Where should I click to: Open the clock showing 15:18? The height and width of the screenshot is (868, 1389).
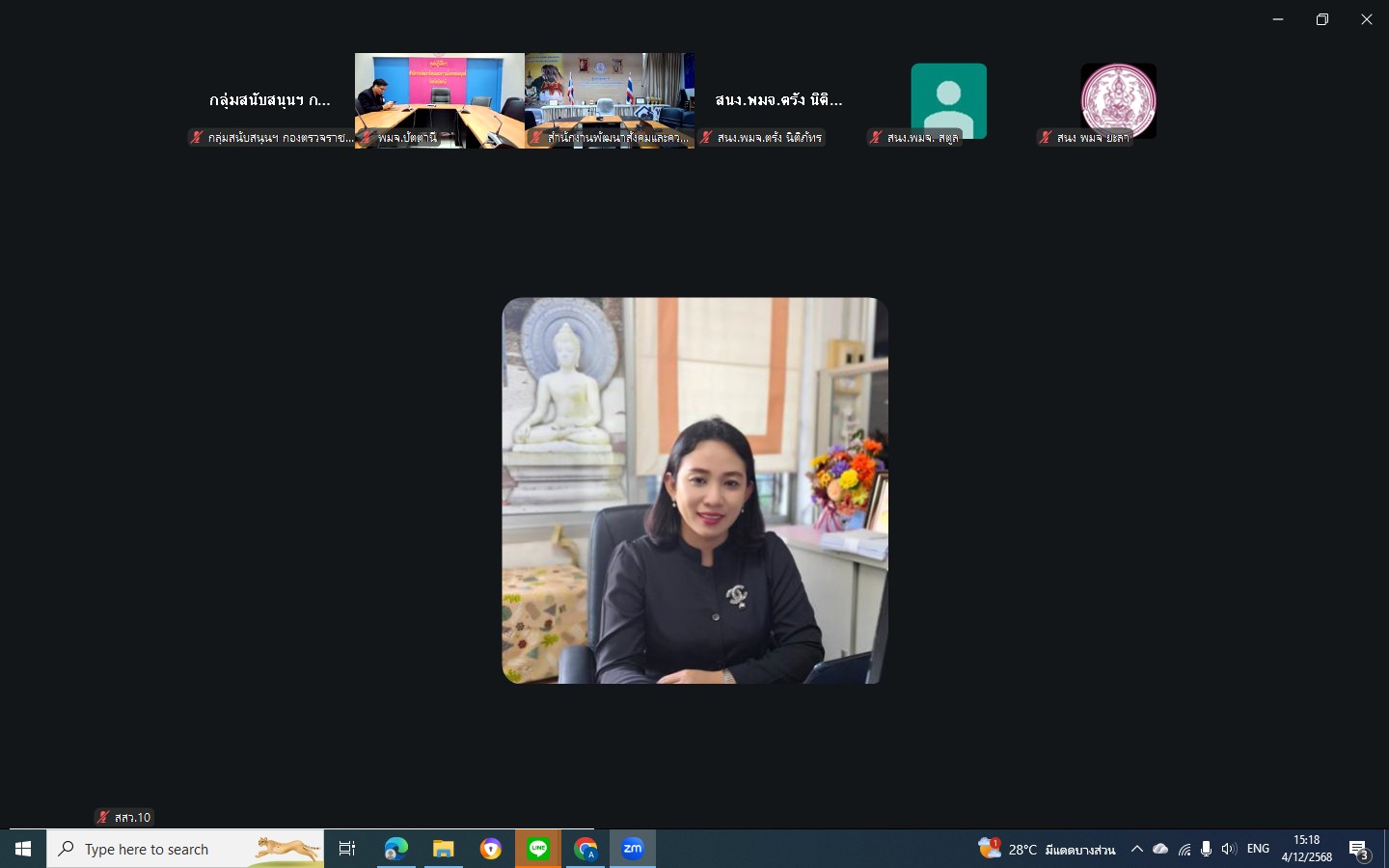(1307, 849)
